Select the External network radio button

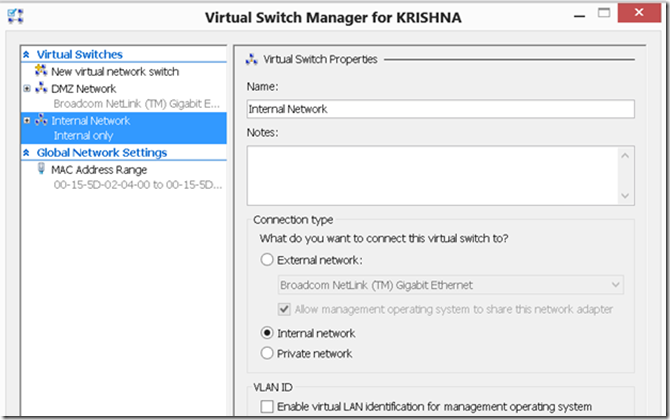click(267, 260)
